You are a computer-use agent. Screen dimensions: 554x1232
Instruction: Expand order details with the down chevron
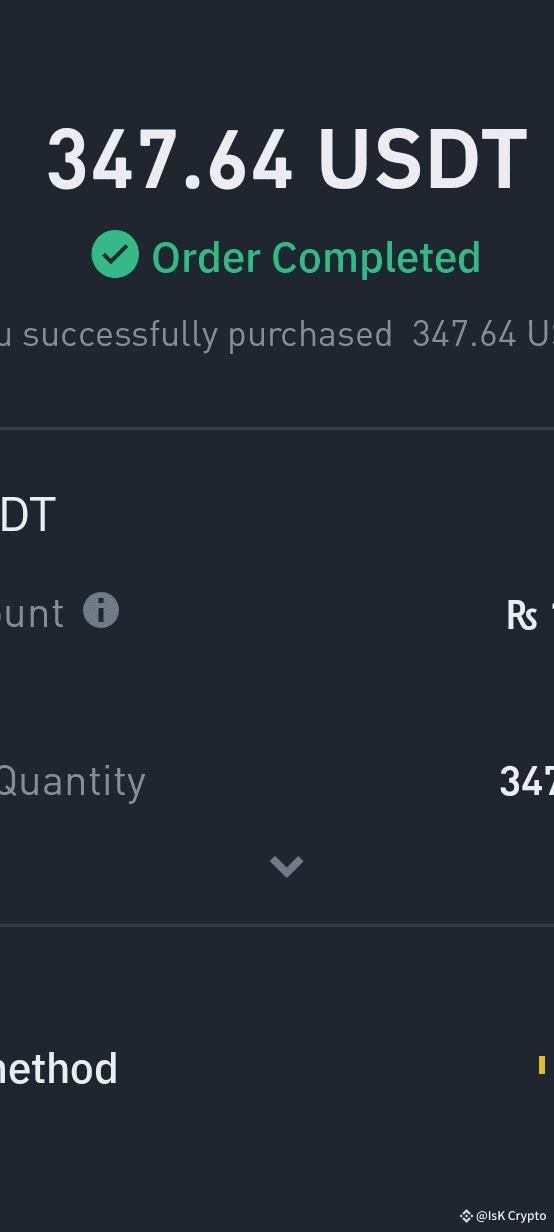pyautogui.click(x=286, y=866)
